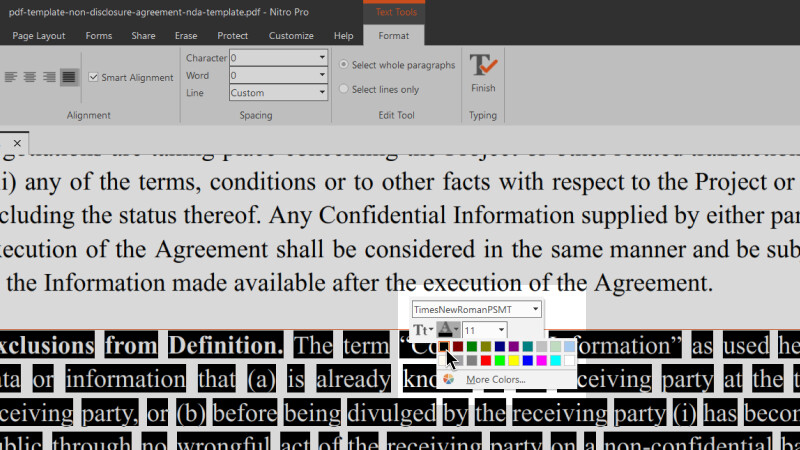The image size is (800, 450).
Task: Click the Finish typing icon
Action: click(x=483, y=68)
